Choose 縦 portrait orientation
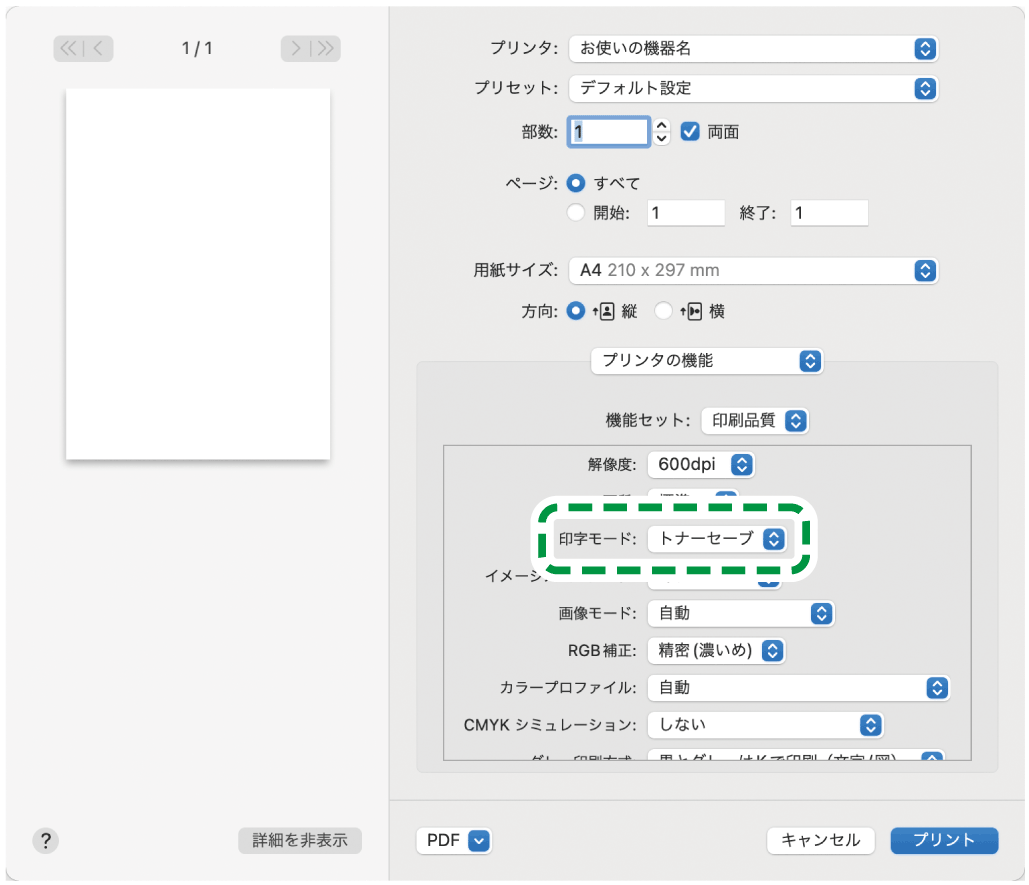The width and height of the screenshot is (1029, 885). 575,311
